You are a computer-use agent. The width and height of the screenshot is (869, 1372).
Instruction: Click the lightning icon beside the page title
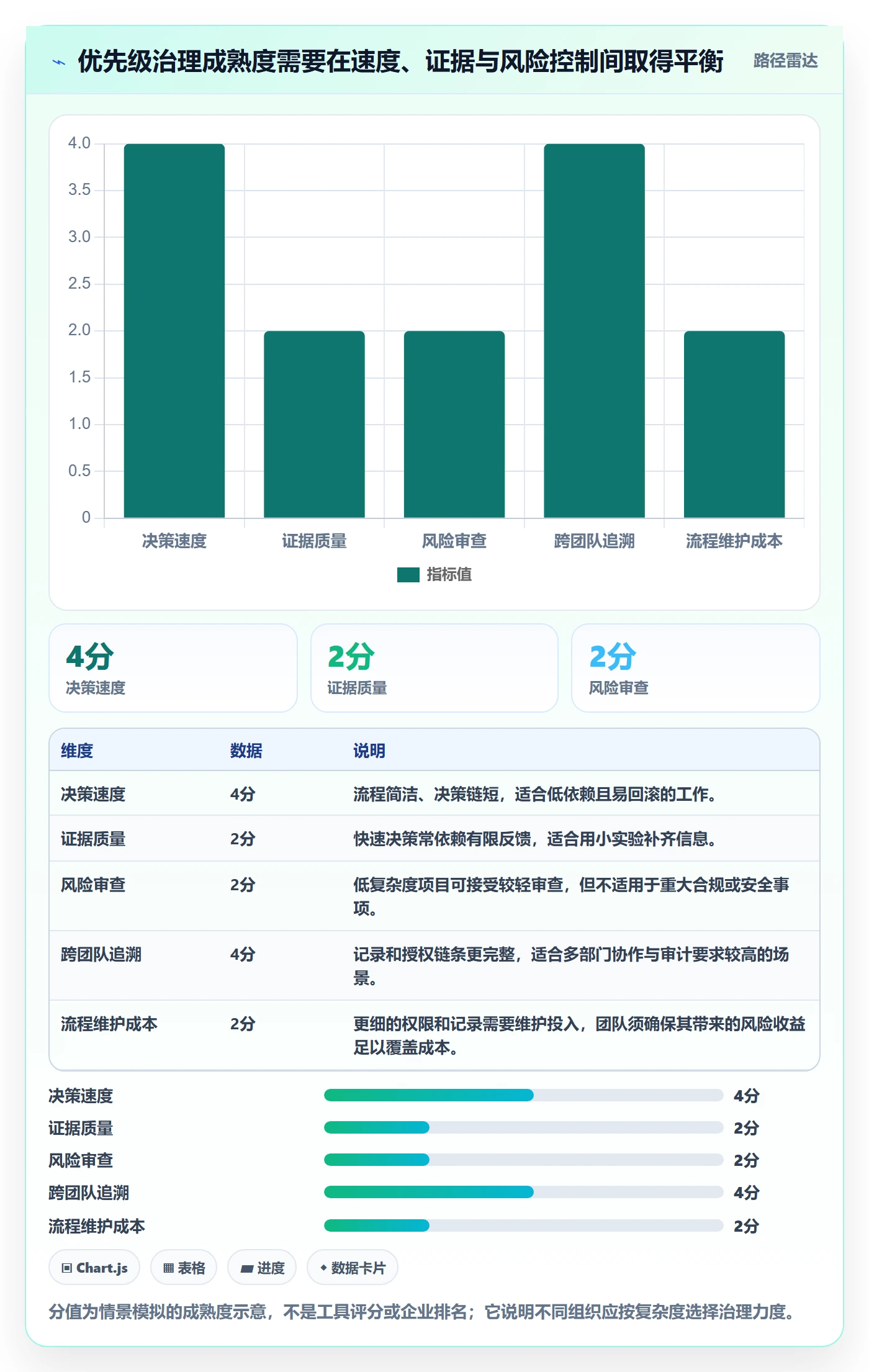pos(59,62)
